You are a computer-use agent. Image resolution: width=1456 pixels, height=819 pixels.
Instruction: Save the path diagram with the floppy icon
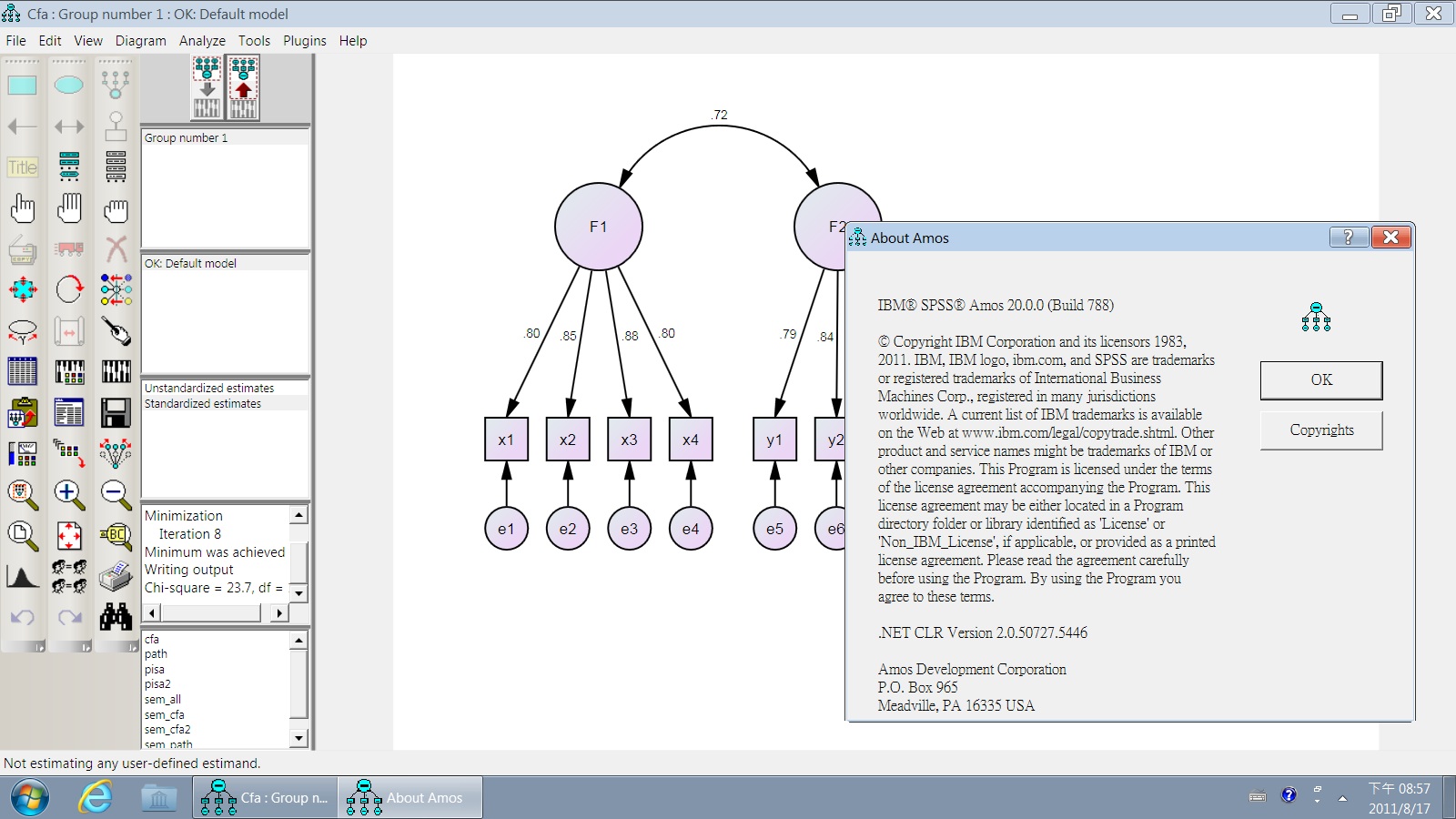(x=116, y=413)
